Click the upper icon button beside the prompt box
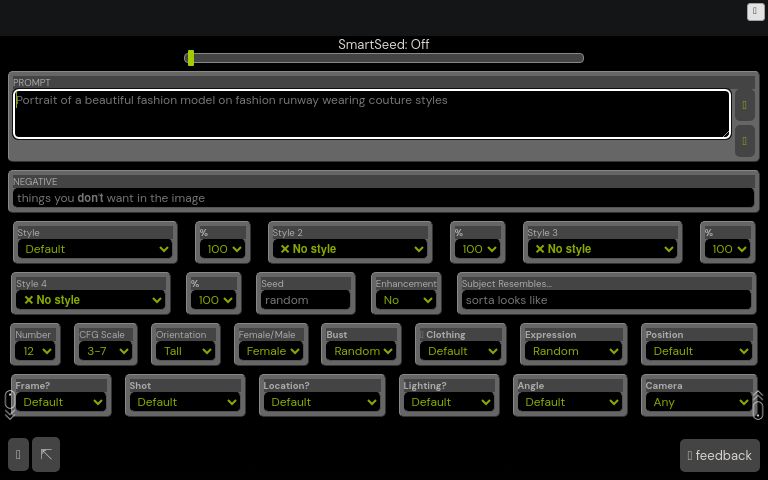The image size is (768, 480). point(744,105)
